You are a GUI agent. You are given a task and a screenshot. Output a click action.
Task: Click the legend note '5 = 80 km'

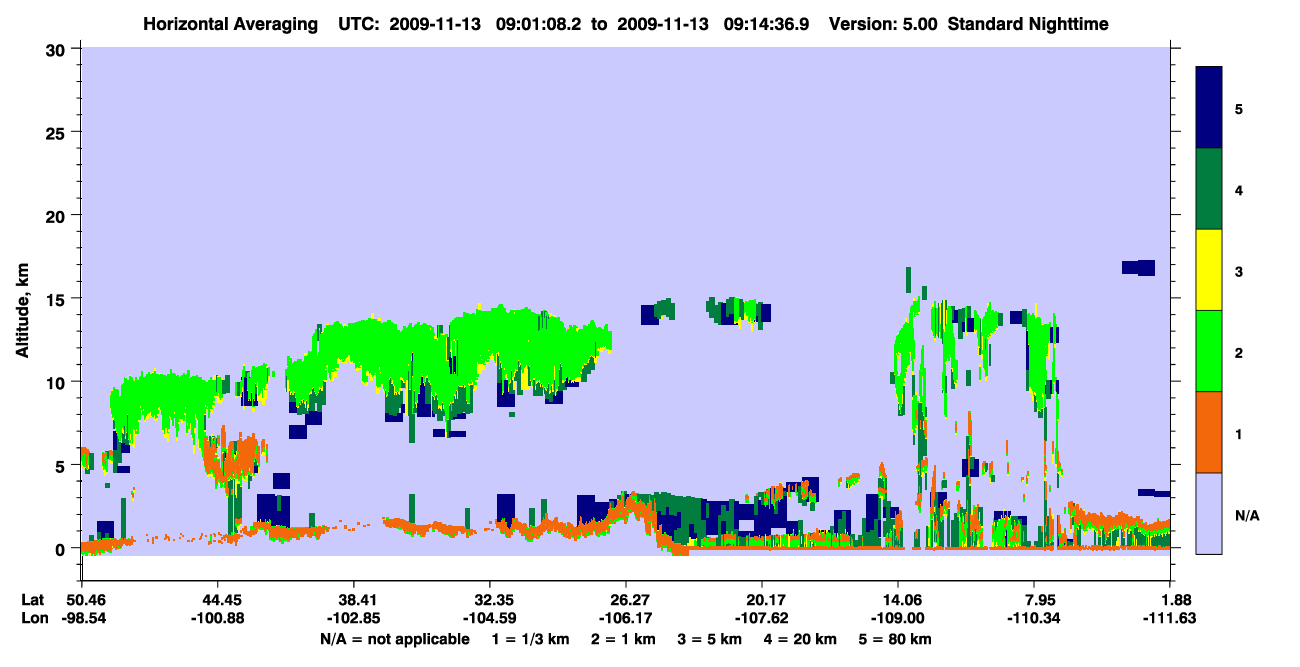[895, 639]
